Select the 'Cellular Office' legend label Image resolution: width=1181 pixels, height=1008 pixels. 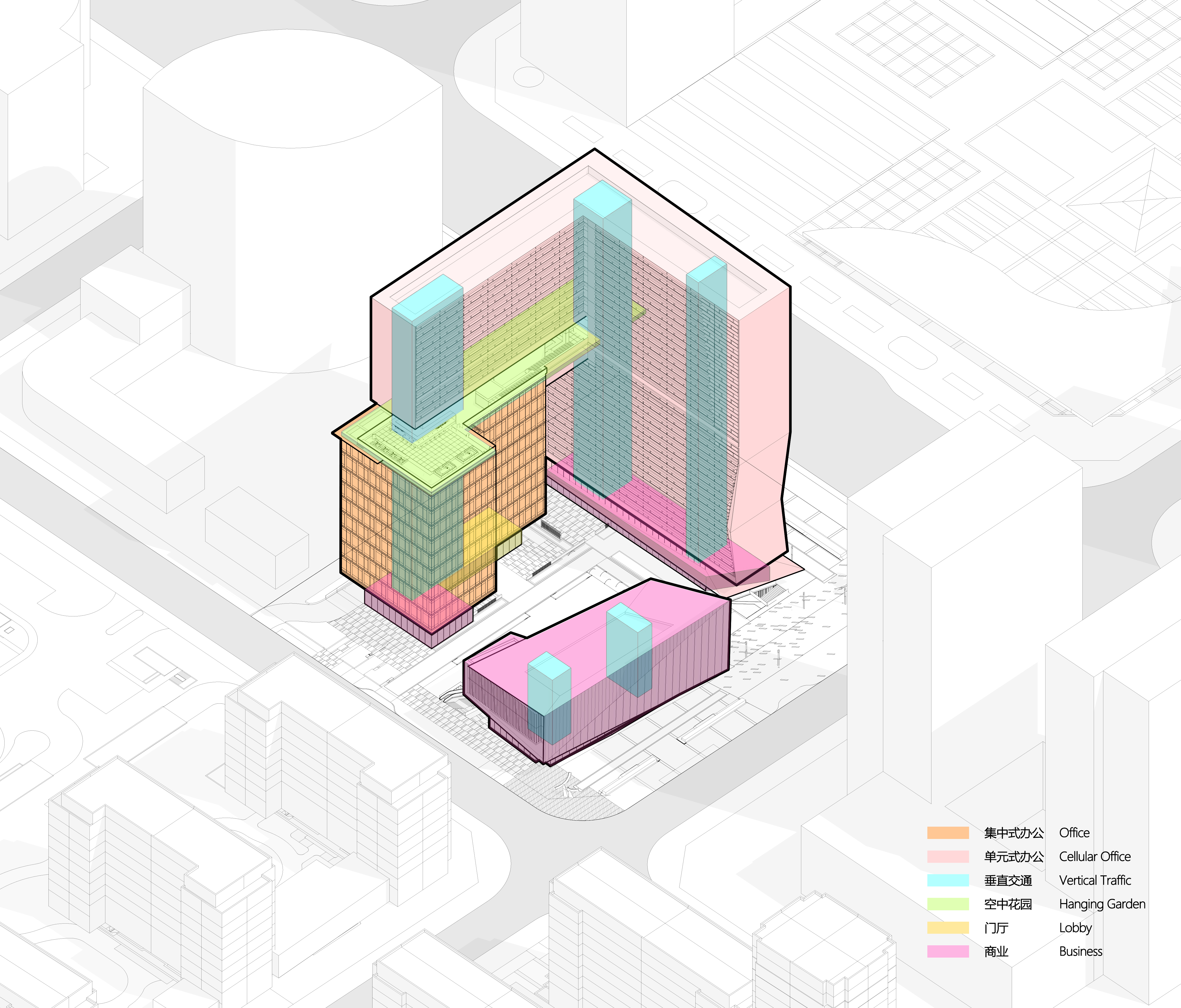pyautogui.click(x=1095, y=856)
